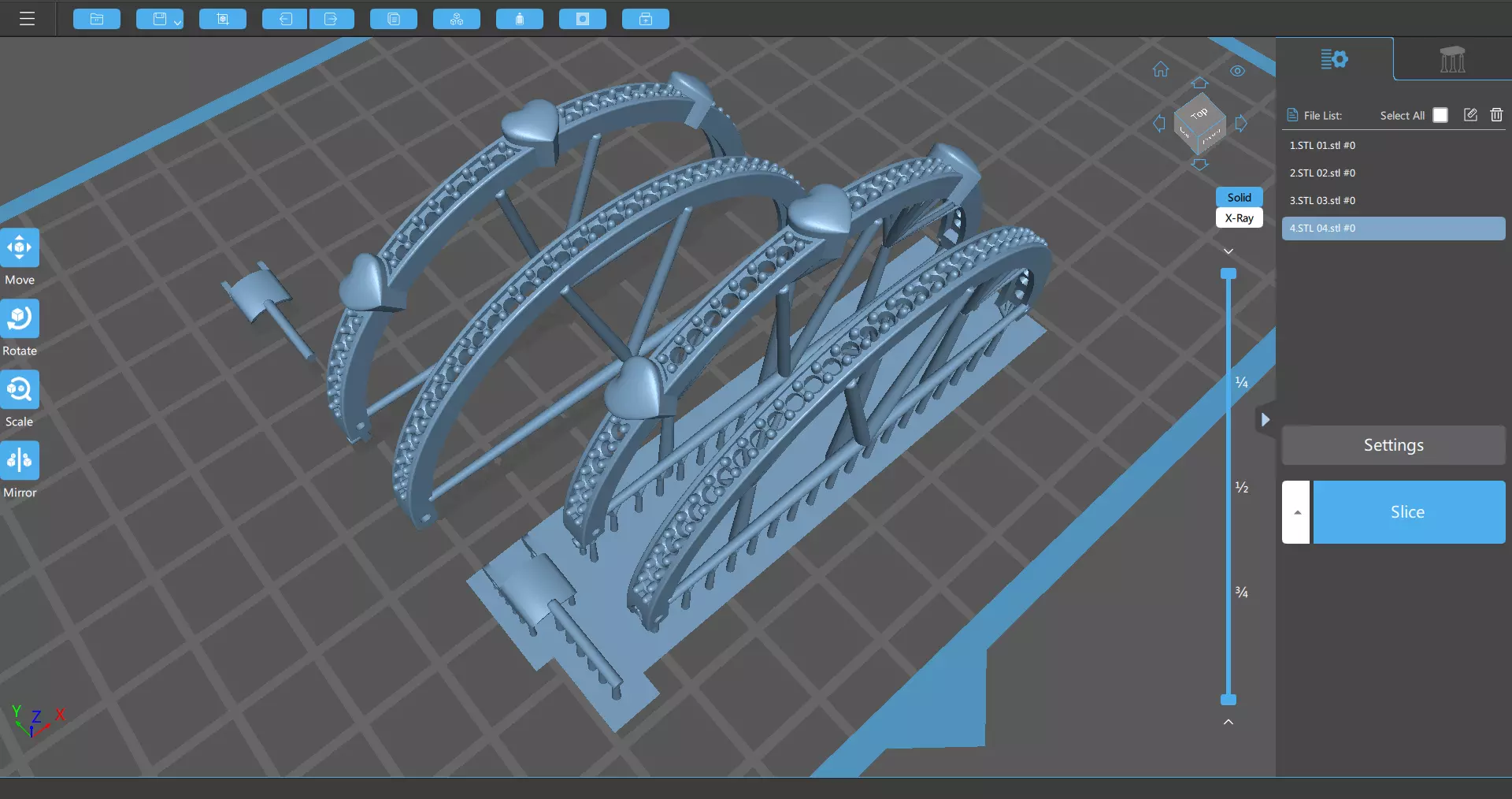Toggle perspective view eye icon

pyautogui.click(x=1238, y=71)
